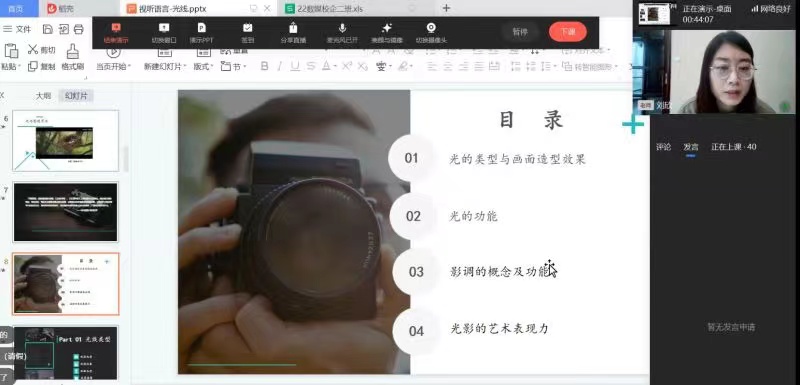Screen dimensions: 800x385
Task: Open 美颜与摄像 beauty settings
Action: 387,33
